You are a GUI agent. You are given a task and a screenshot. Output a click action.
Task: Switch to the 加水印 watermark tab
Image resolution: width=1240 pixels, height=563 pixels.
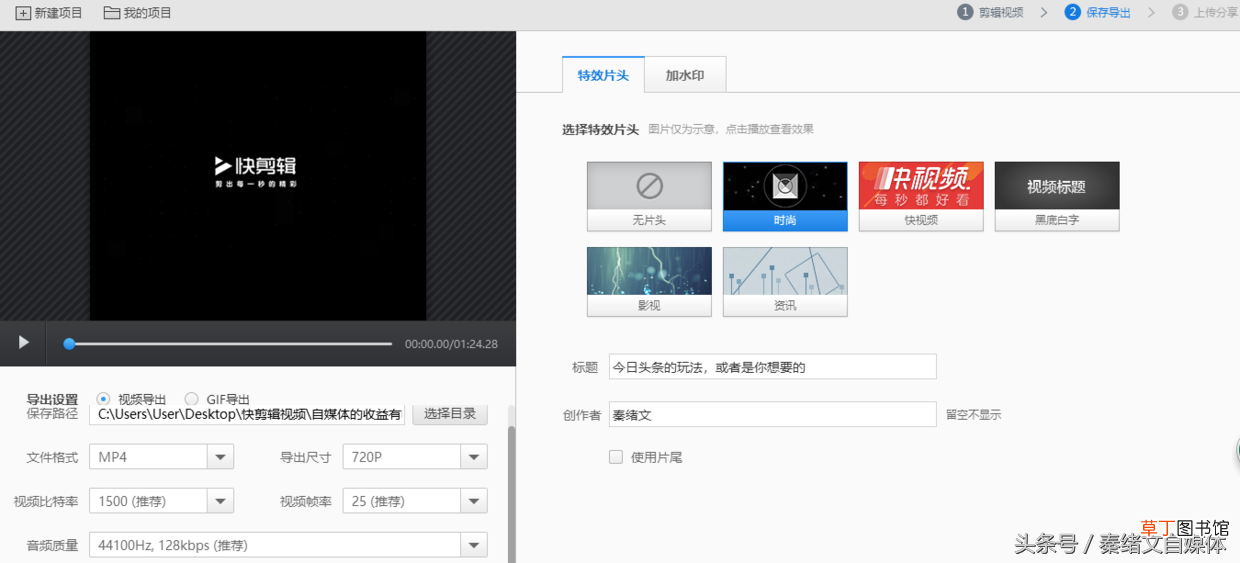point(685,75)
